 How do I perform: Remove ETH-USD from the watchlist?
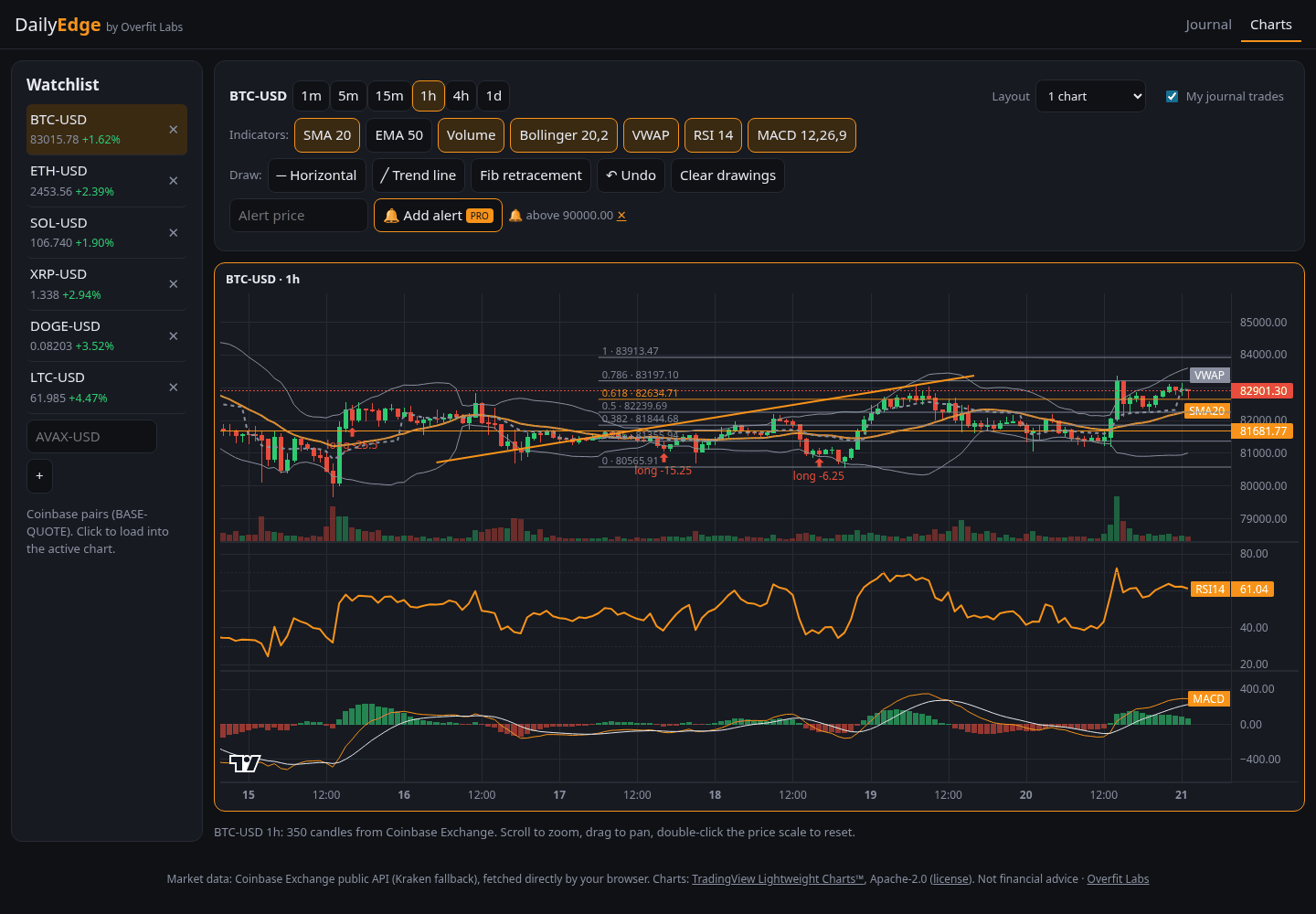coord(174,181)
